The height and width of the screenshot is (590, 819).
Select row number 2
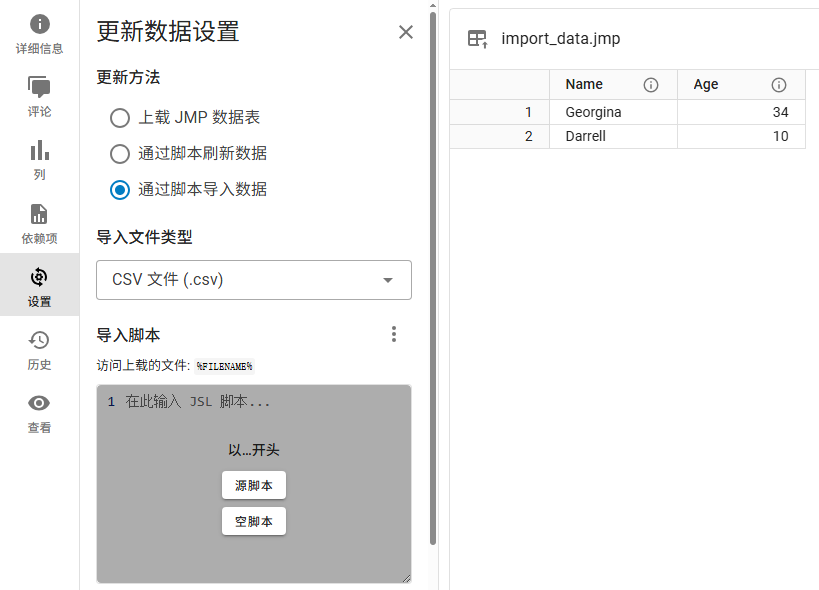tap(499, 136)
